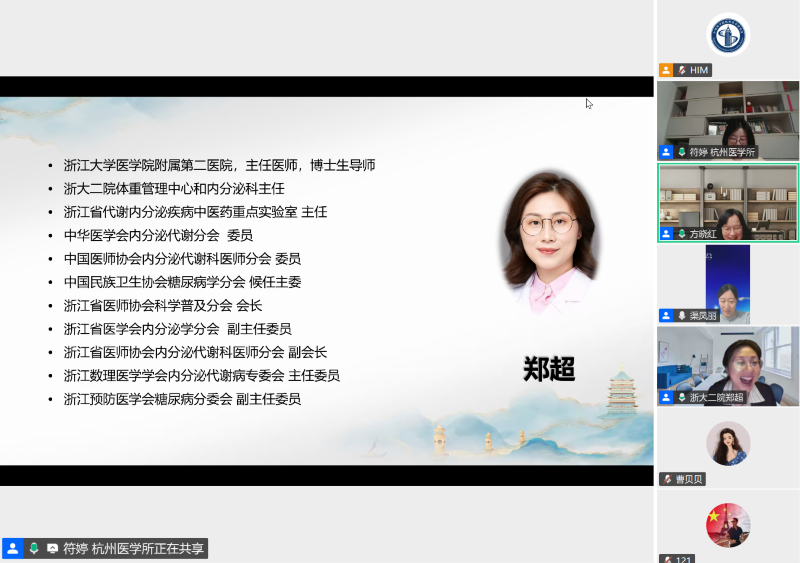Click HIM's circular logo avatar

coord(728,35)
